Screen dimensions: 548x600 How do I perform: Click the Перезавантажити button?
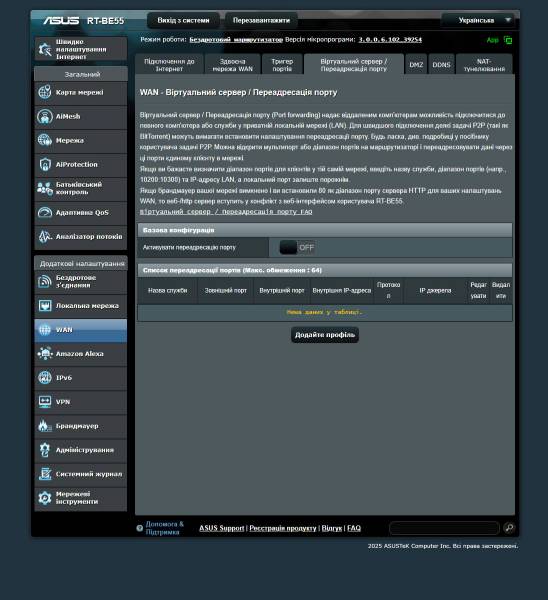(261, 20)
